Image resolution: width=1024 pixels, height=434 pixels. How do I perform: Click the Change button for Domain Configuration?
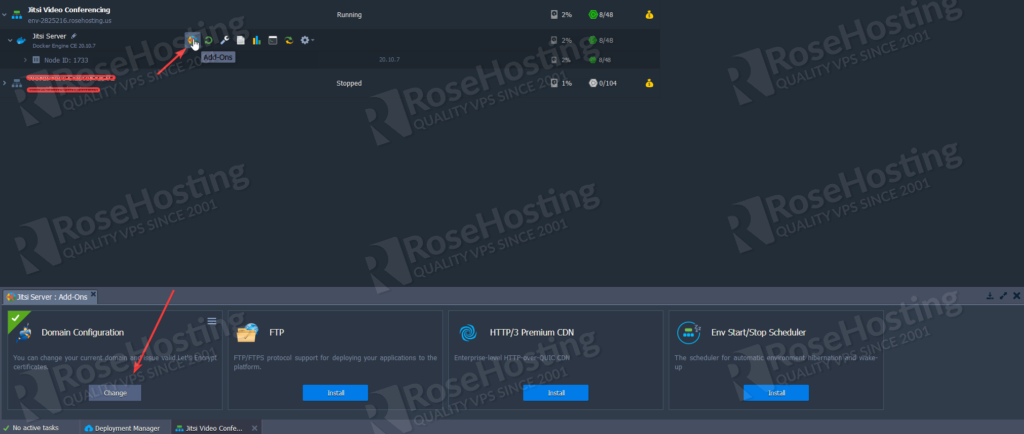[115, 393]
